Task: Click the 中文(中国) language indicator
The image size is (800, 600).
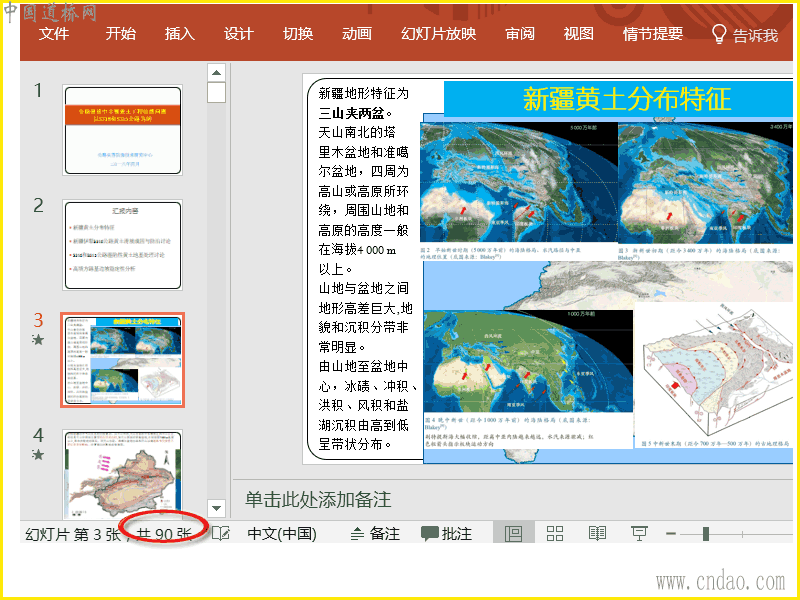Action: (282, 534)
